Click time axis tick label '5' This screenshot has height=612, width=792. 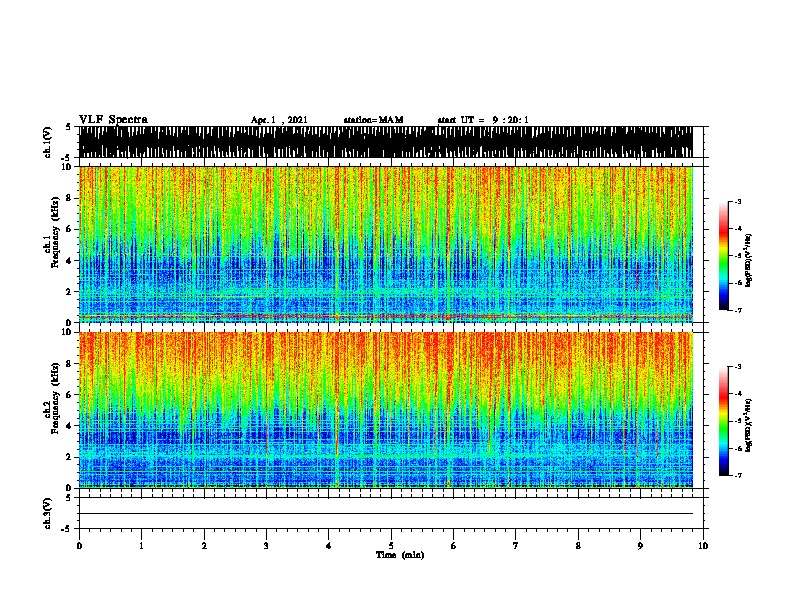point(391,545)
